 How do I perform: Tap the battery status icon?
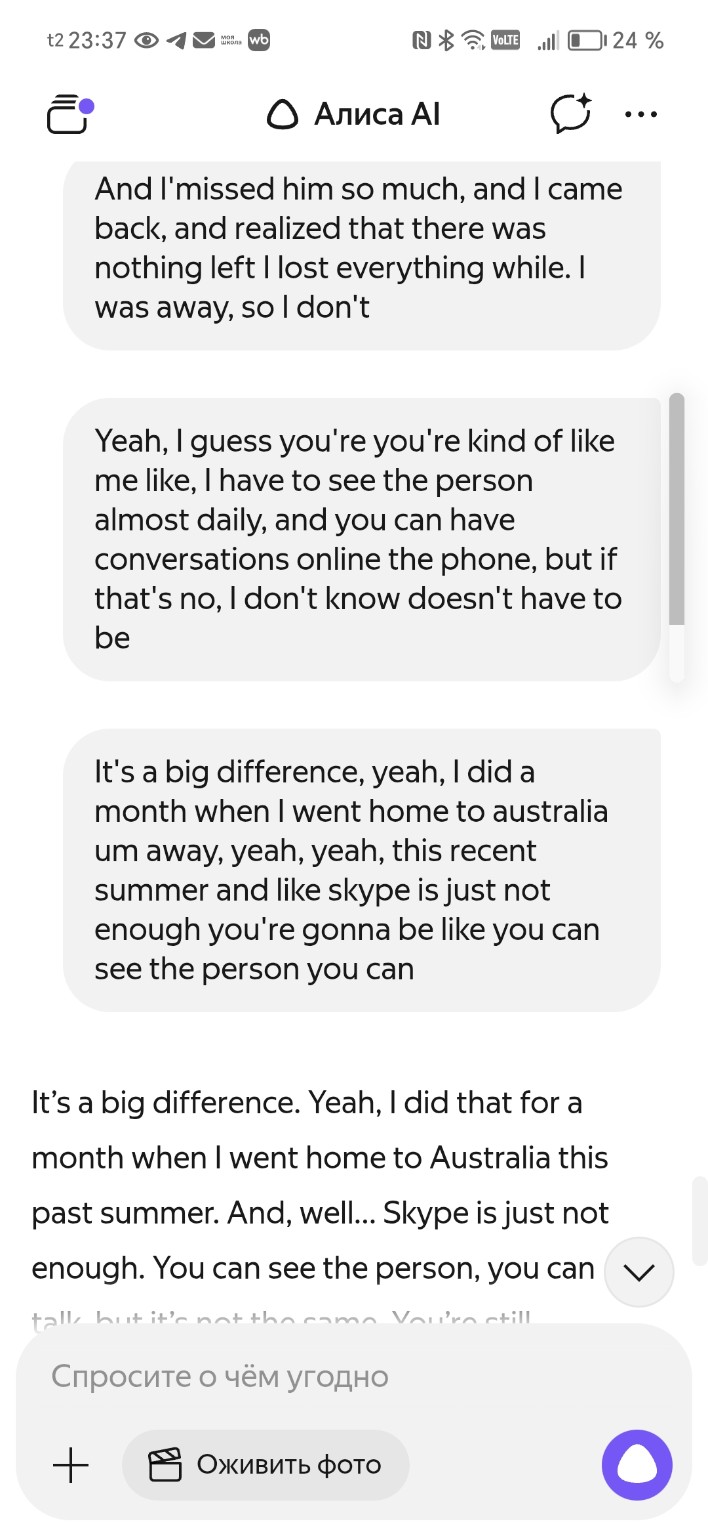[x=586, y=41]
